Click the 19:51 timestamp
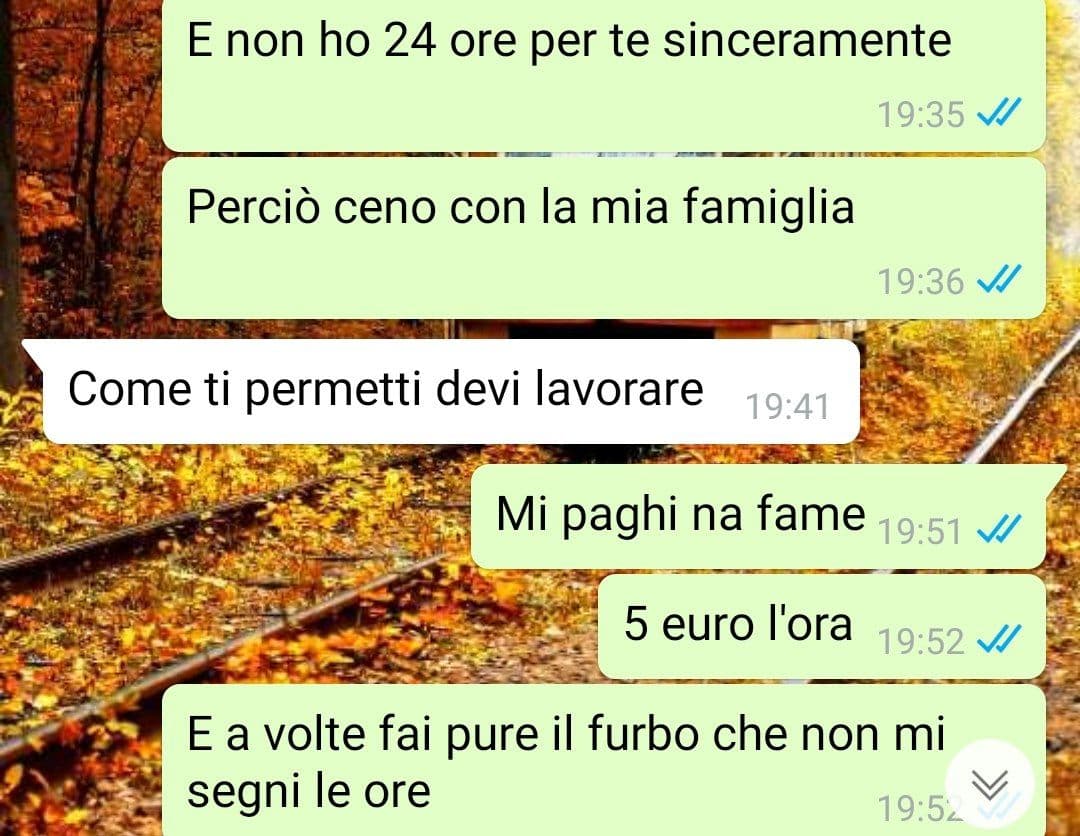 coord(920,531)
